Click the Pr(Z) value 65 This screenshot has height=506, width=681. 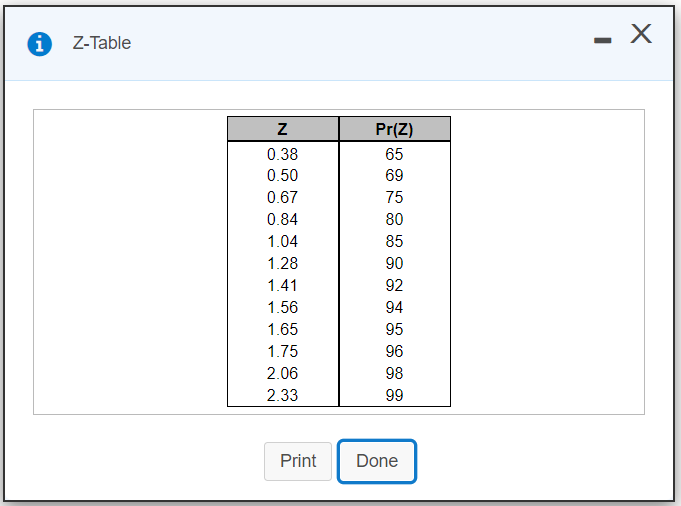coord(394,154)
